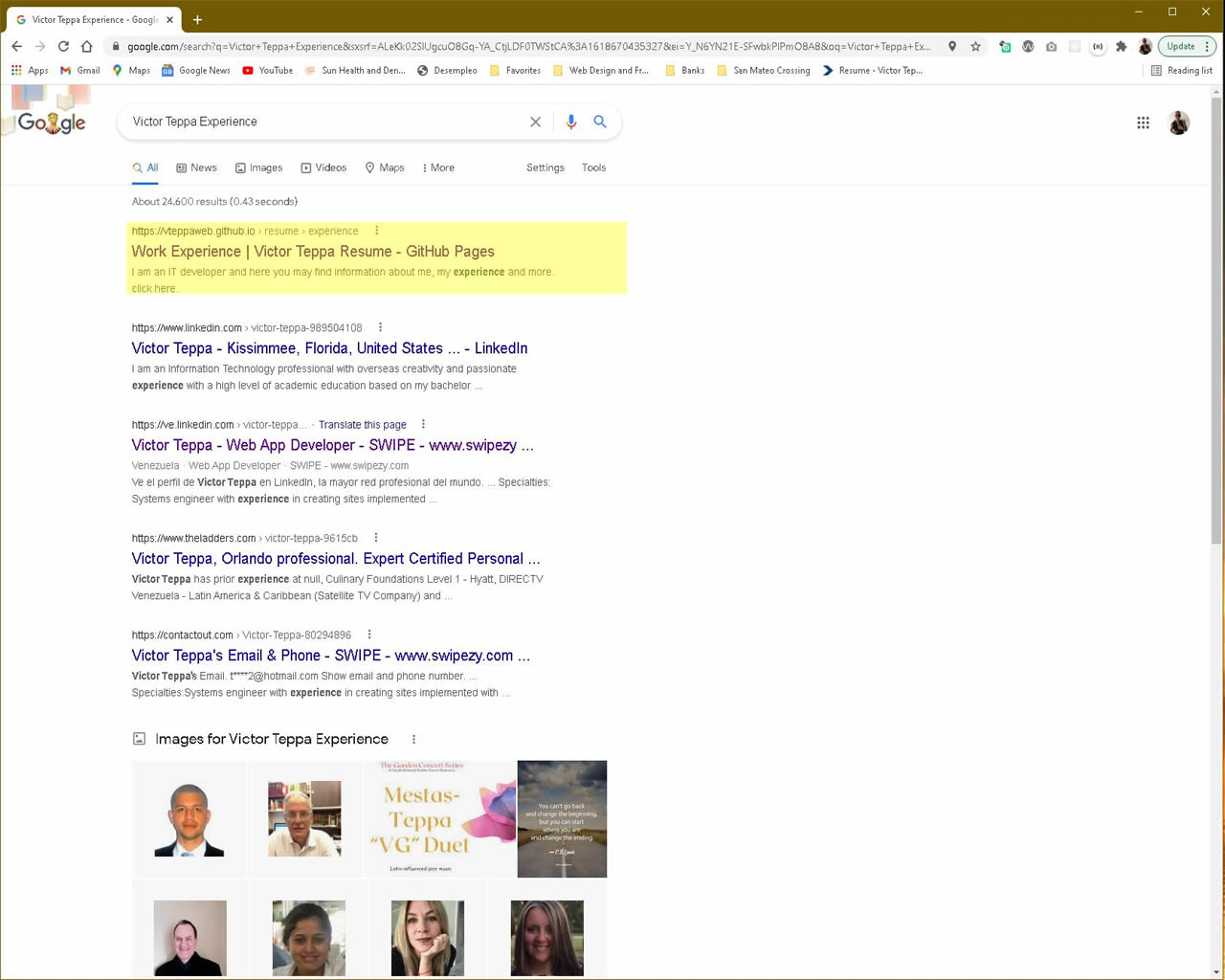Open the Chrome profile avatar
Screen dimensions: 1225x980
pos(1145,45)
